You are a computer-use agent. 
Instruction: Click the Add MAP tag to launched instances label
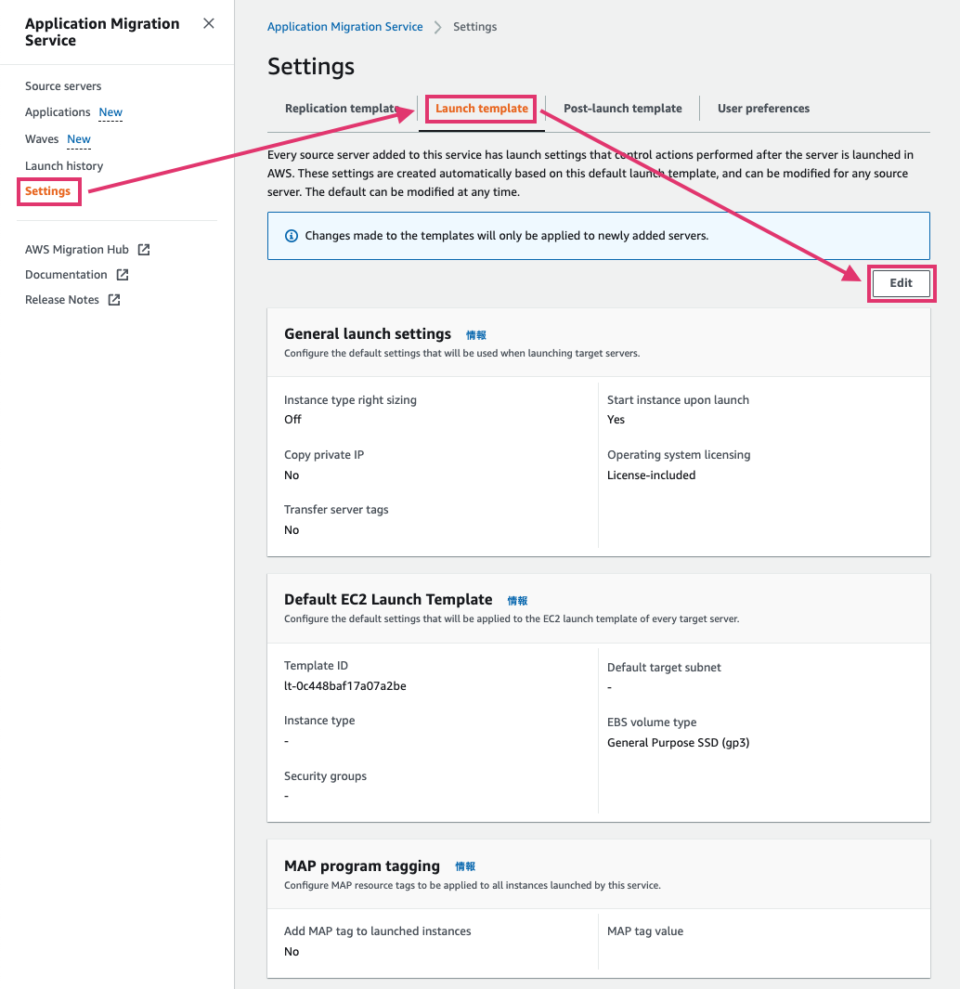coord(377,931)
